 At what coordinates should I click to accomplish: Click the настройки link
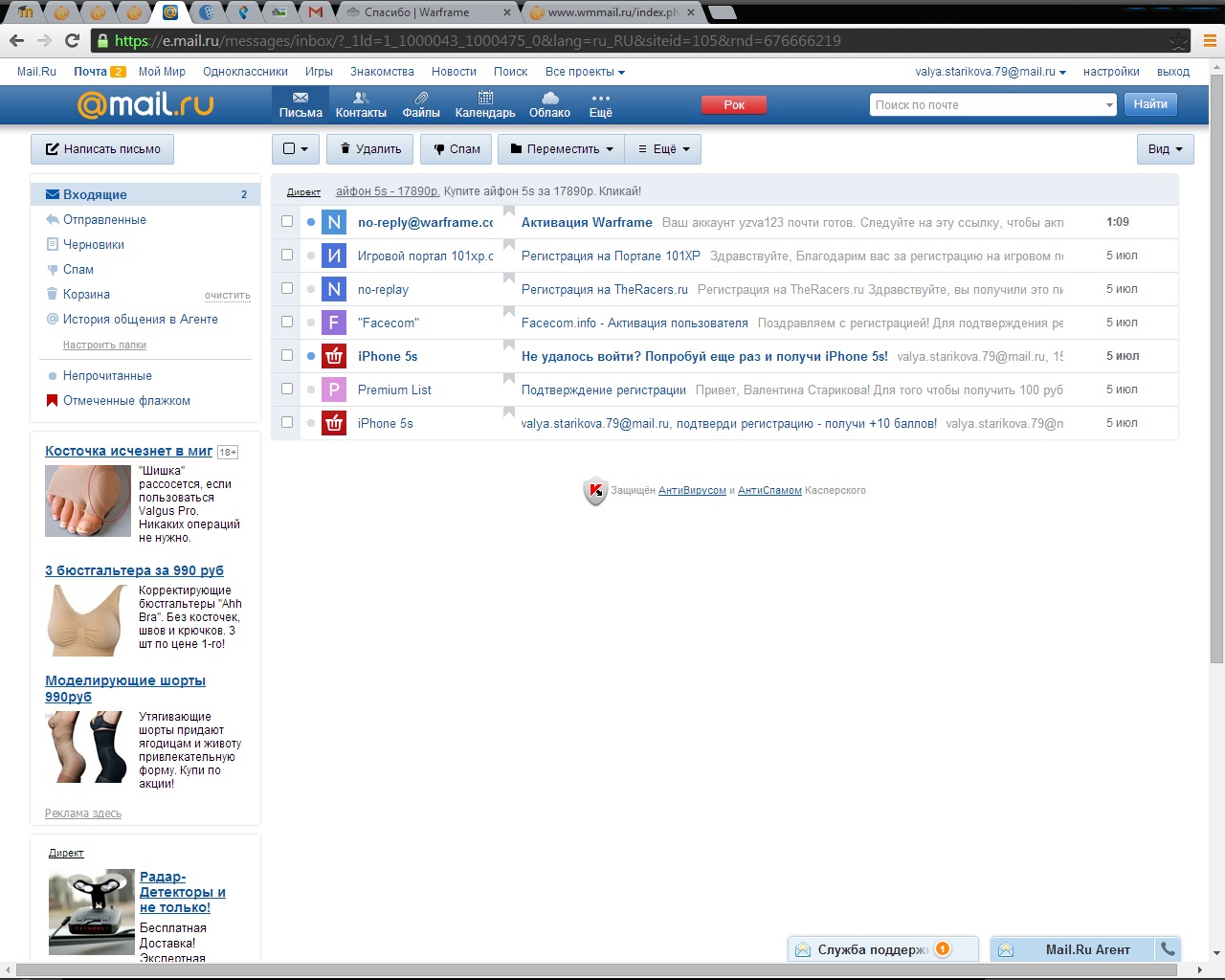click(x=1111, y=72)
